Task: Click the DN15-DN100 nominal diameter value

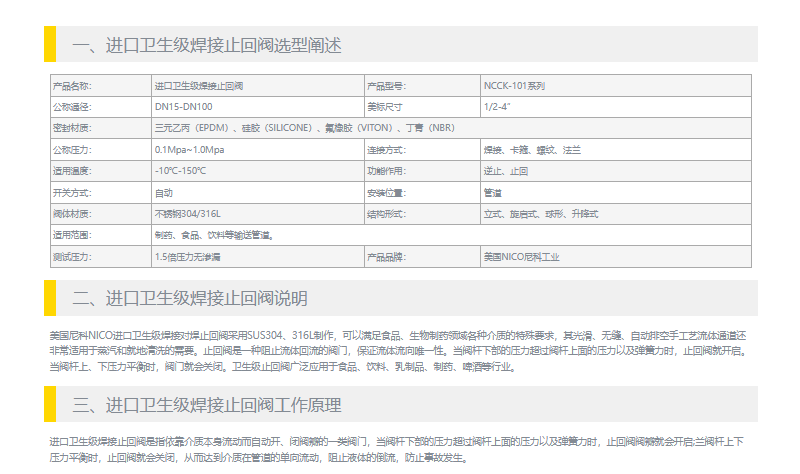Action: pyautogui.click(x=183, y=106)
